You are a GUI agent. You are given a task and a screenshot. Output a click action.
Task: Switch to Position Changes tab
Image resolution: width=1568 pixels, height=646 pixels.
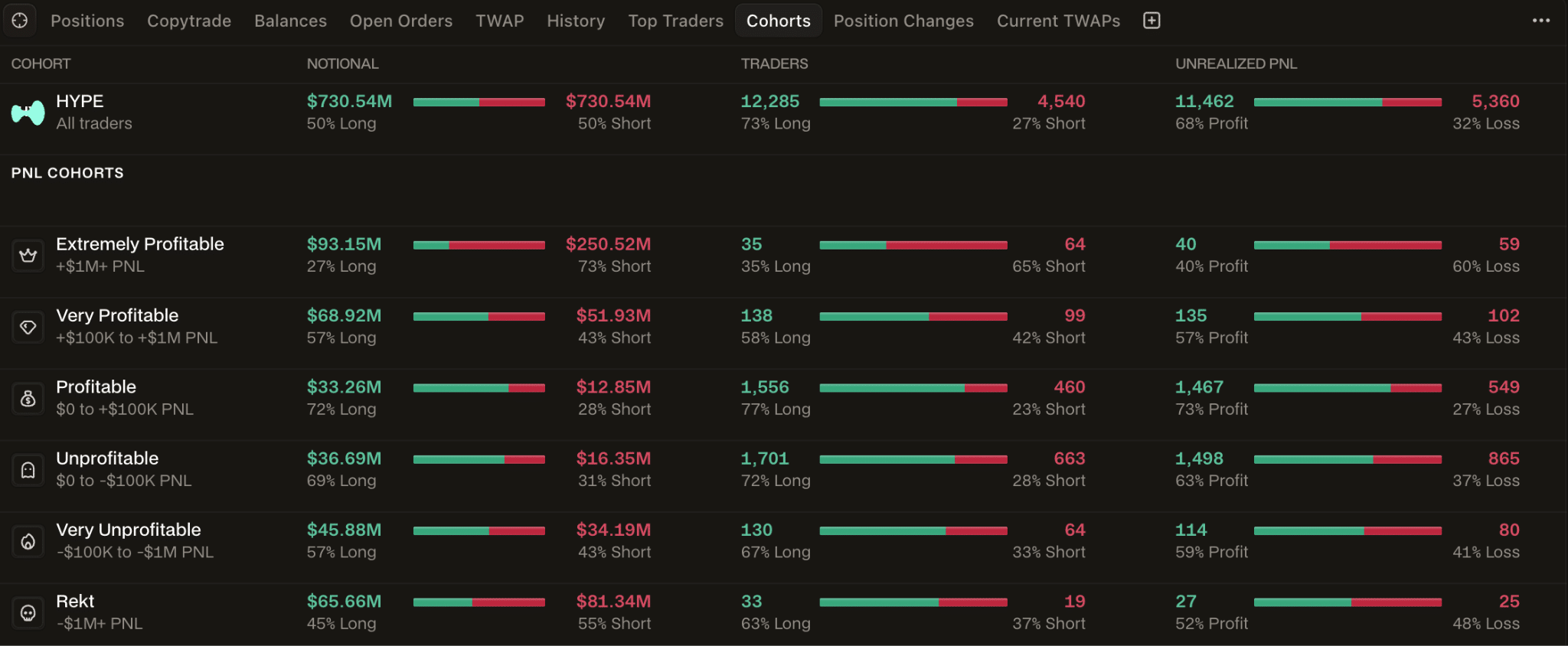pyautogui.click(x=903, y=21)
